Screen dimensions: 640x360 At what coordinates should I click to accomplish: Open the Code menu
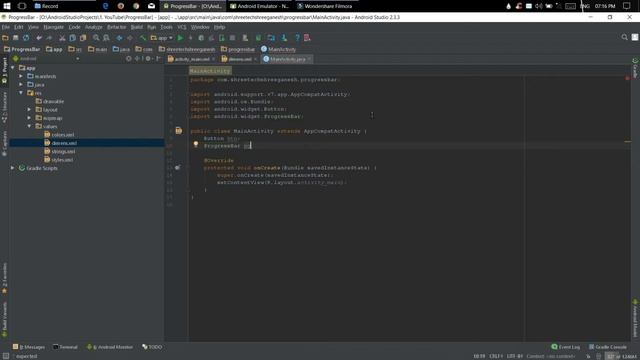click(x=74, y=27)
